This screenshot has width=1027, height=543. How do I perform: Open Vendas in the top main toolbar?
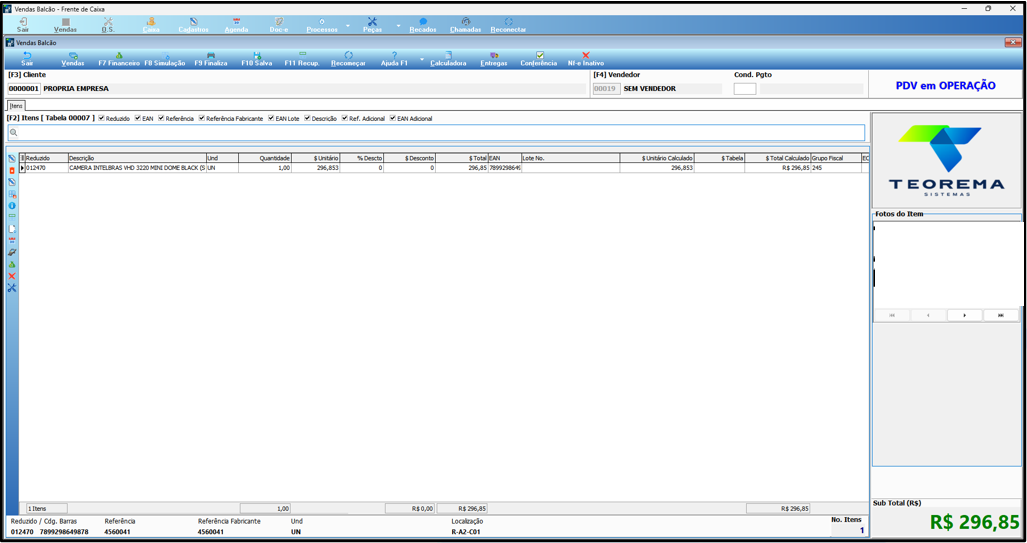65,25
